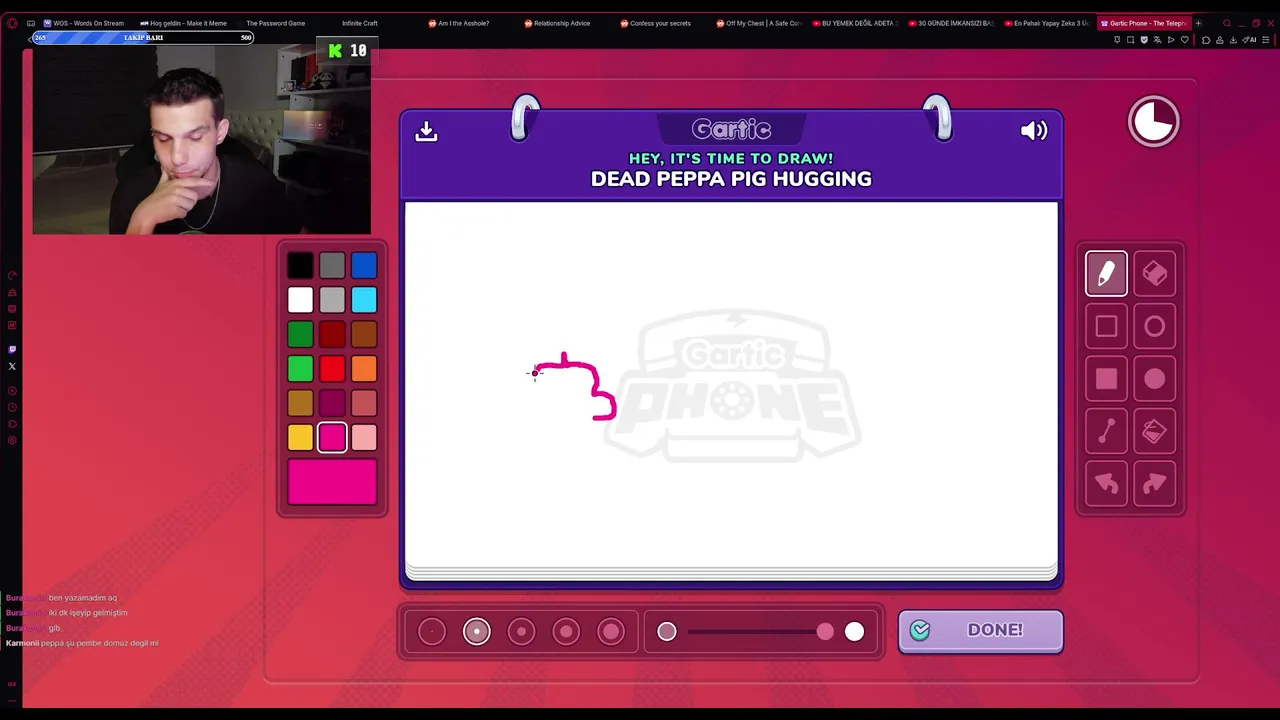
Task: Select the fourth brush size
Action: 566,631
